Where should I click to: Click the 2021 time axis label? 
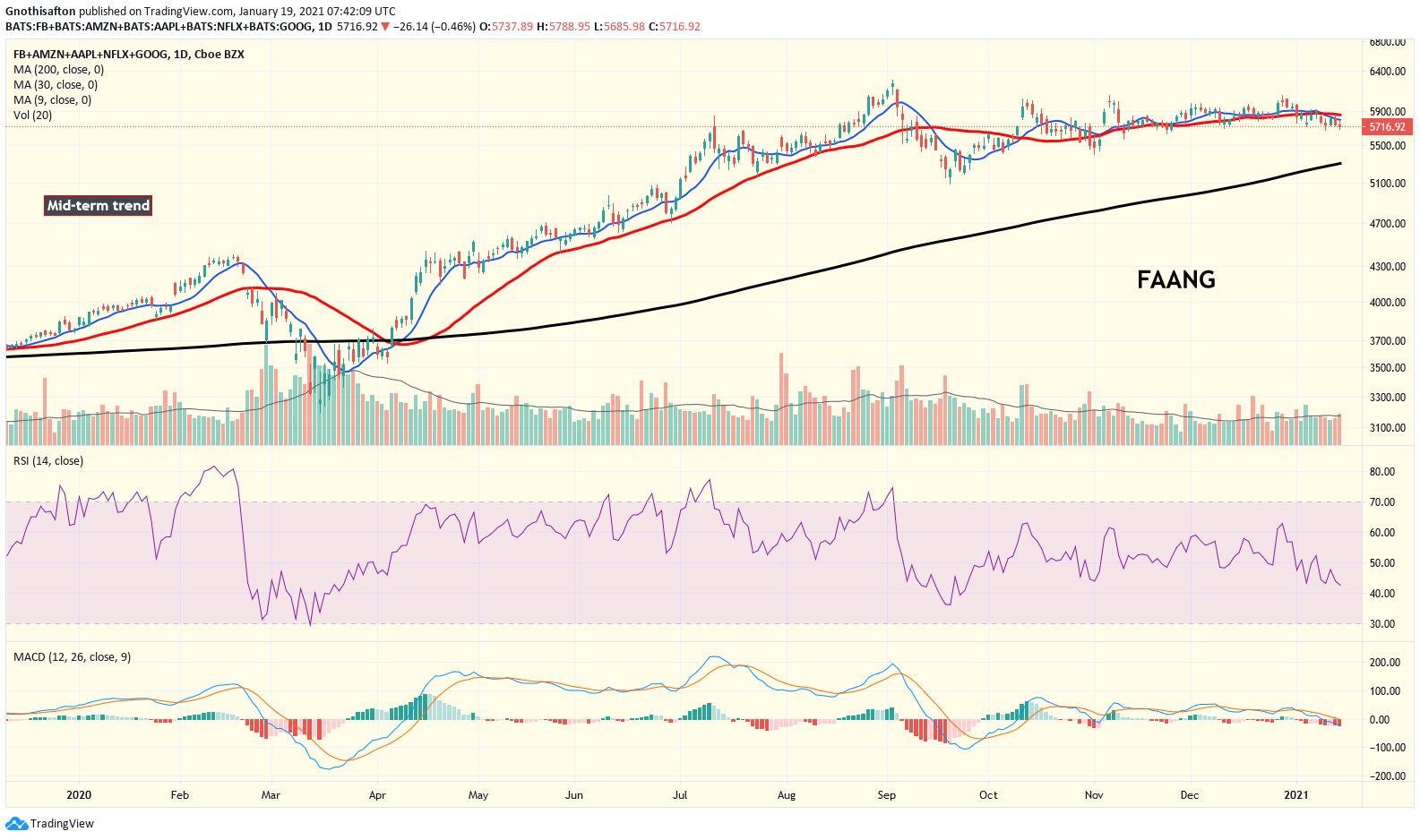[x=1296, y=795]
